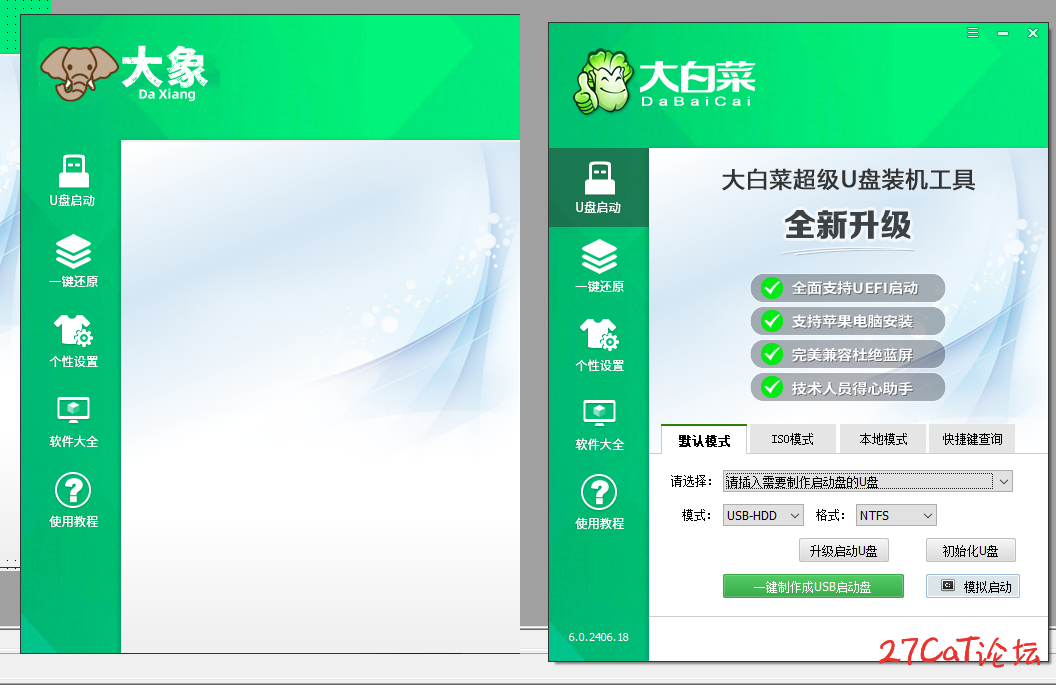Open 软件大全 in the DaBaiCai sidebar
Screen dimensions: 1056x693
click(599, 426)
